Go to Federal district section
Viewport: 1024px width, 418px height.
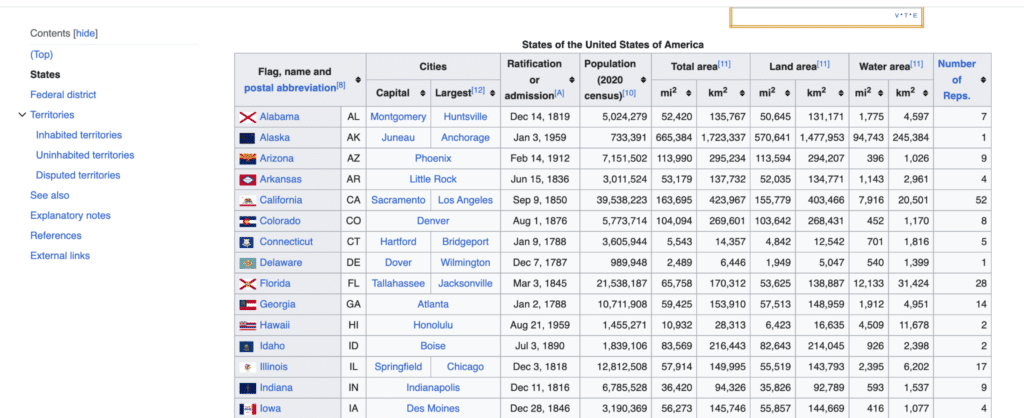(x=63, y=95)
